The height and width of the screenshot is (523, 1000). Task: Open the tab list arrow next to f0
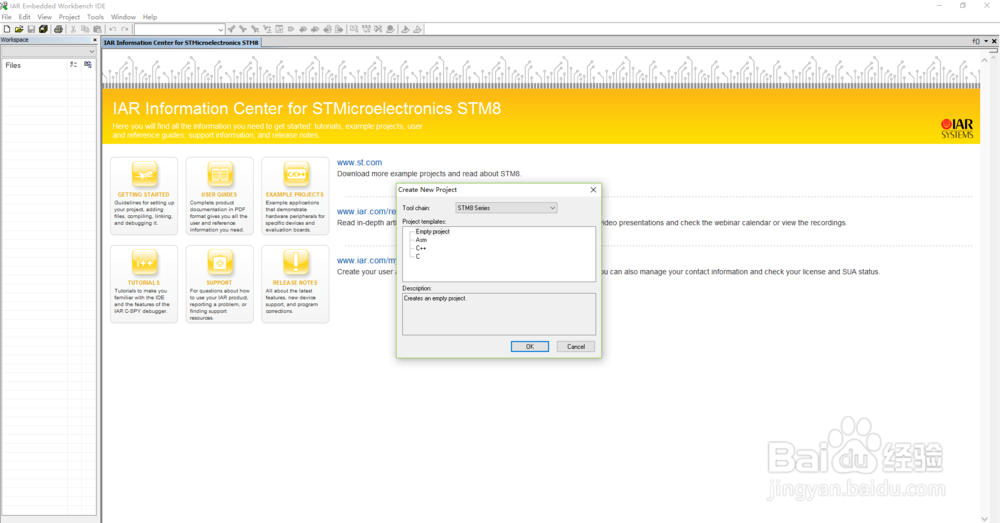(986, 41)
